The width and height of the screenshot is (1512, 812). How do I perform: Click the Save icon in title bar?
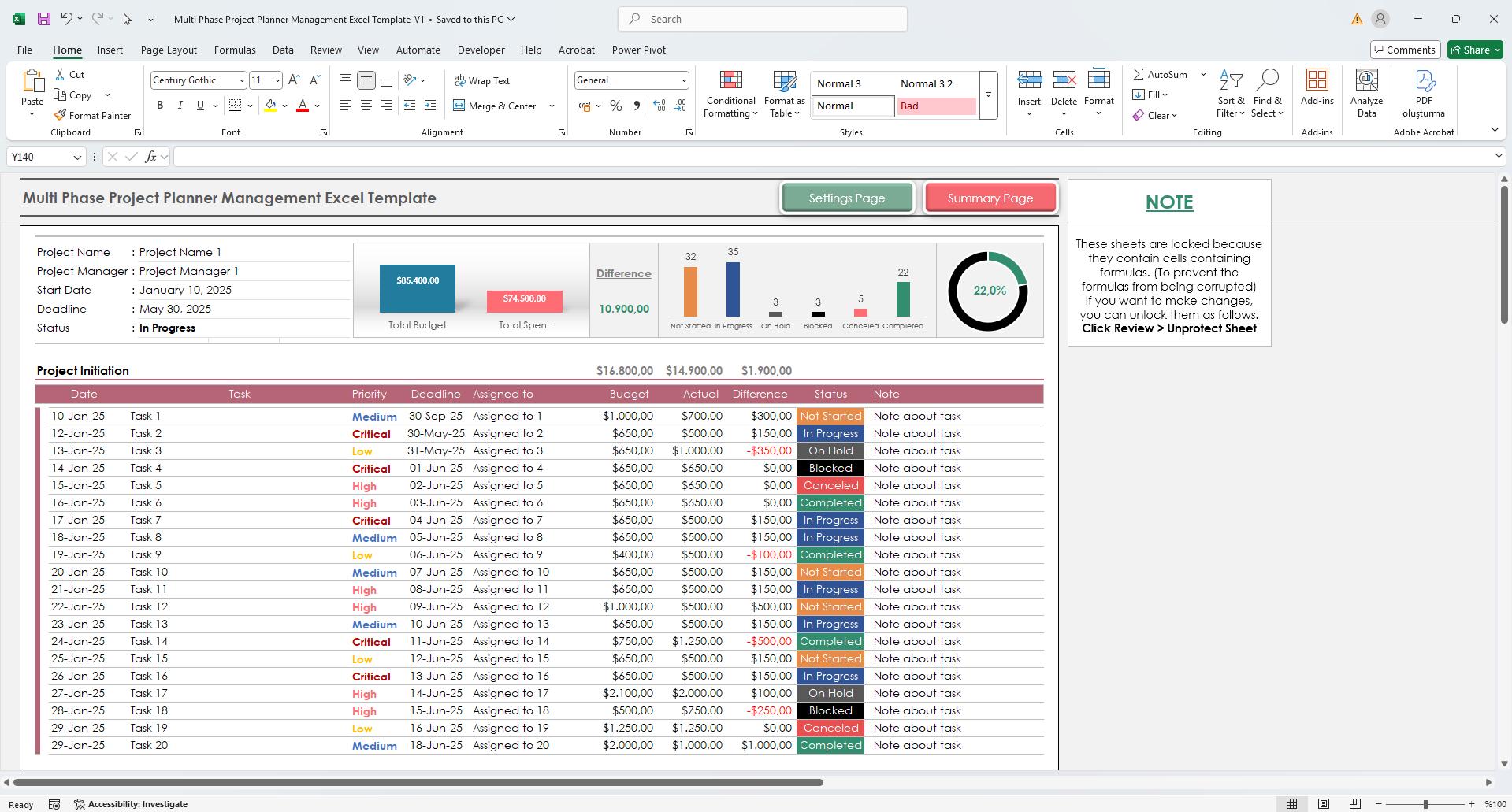pos(44,19)
